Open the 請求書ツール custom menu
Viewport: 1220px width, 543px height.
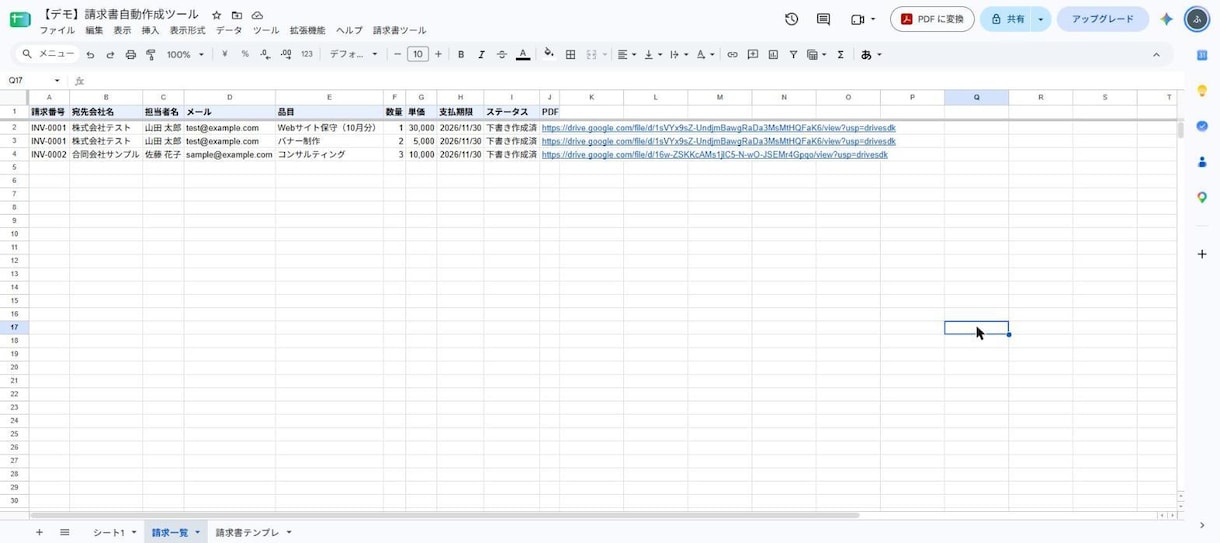tap(400, 31)
